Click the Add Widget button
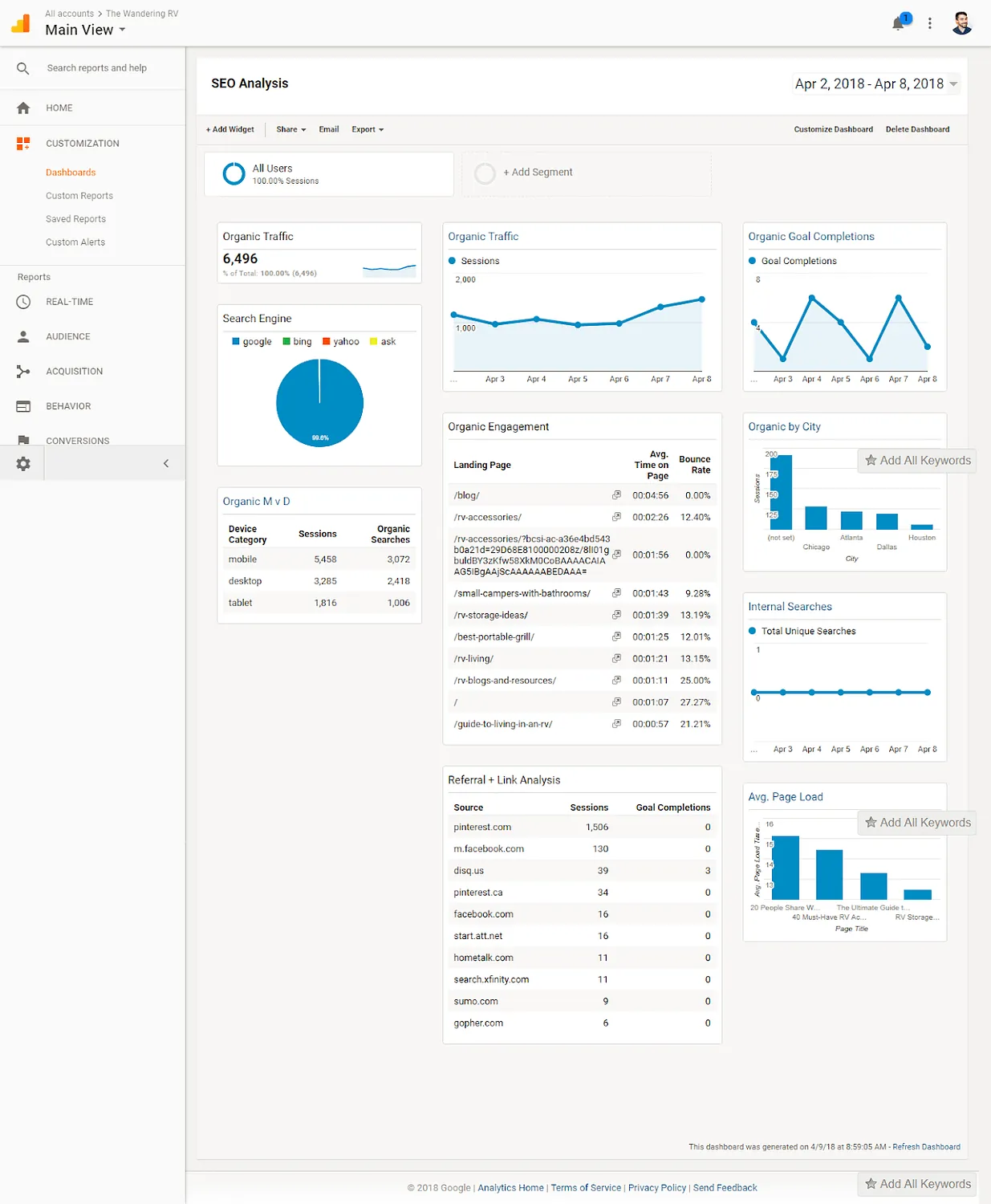Image resolution: width=991 pixels, height=1204 pixels. click(x=230, y=129)
